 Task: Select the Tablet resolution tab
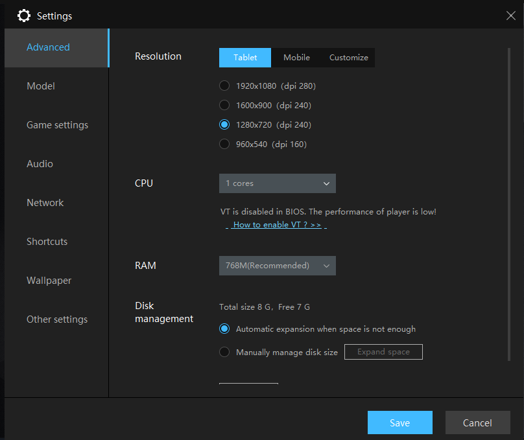[x=245, y=57]
